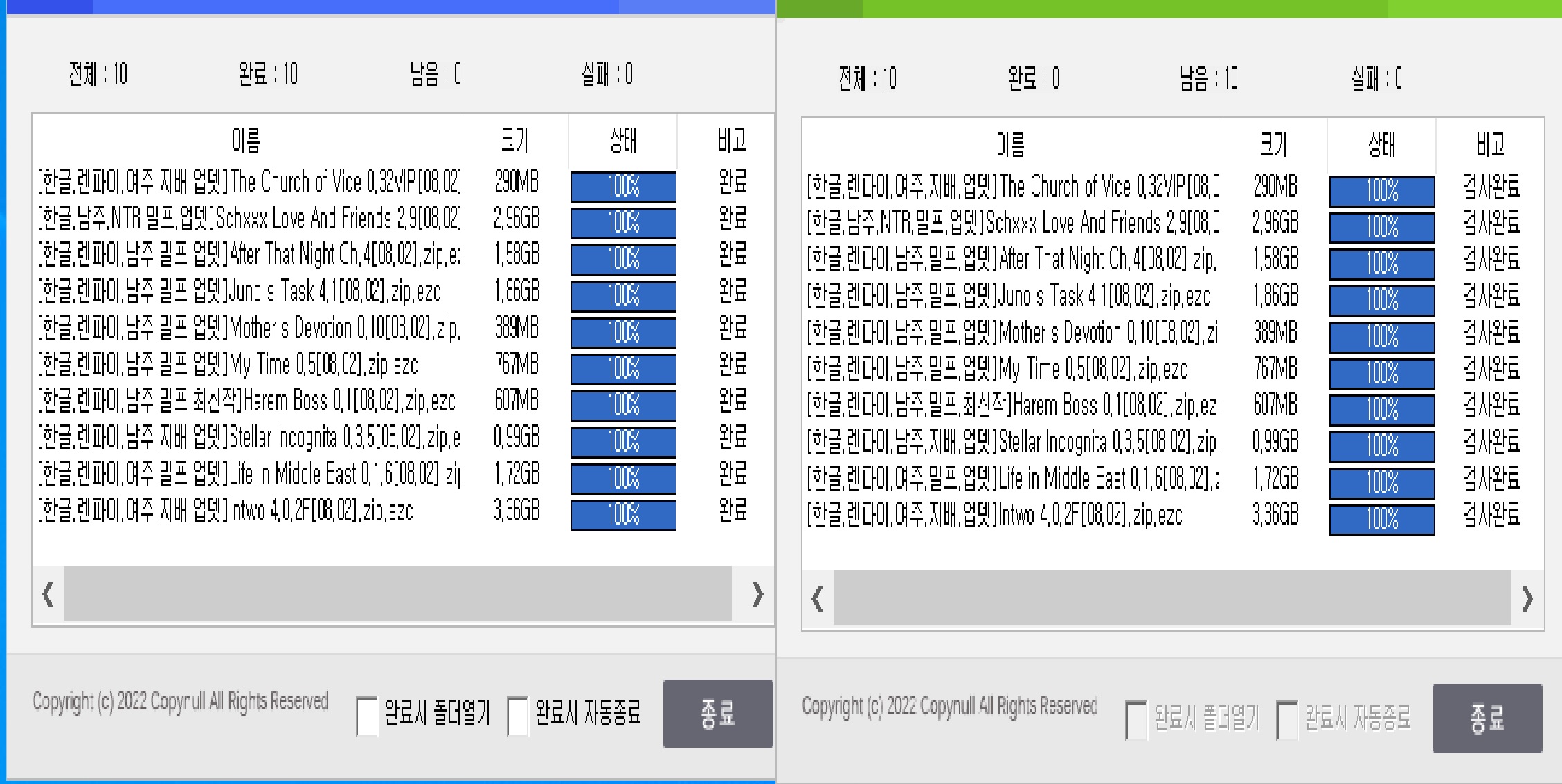Click left scroll arrow in right window
The height and width of the screenshot is (784, 1562).
[818, 598]
